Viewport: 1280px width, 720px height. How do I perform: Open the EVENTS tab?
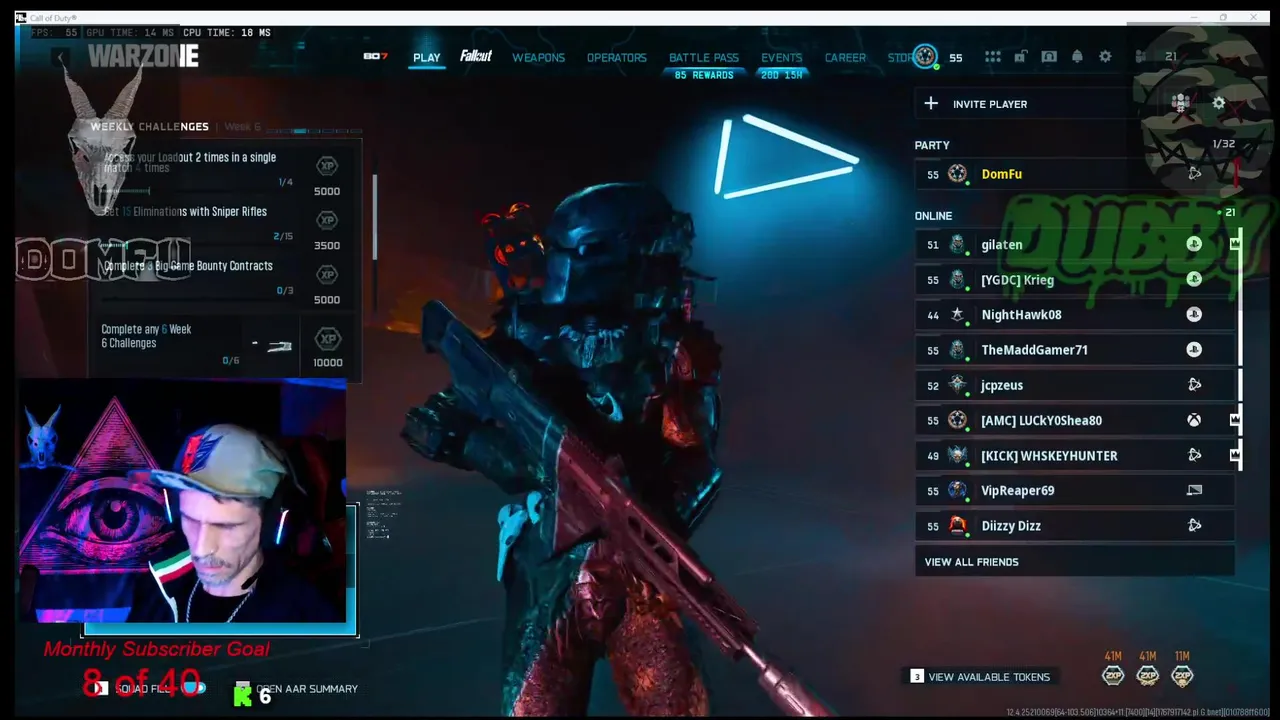coord(781,58)
